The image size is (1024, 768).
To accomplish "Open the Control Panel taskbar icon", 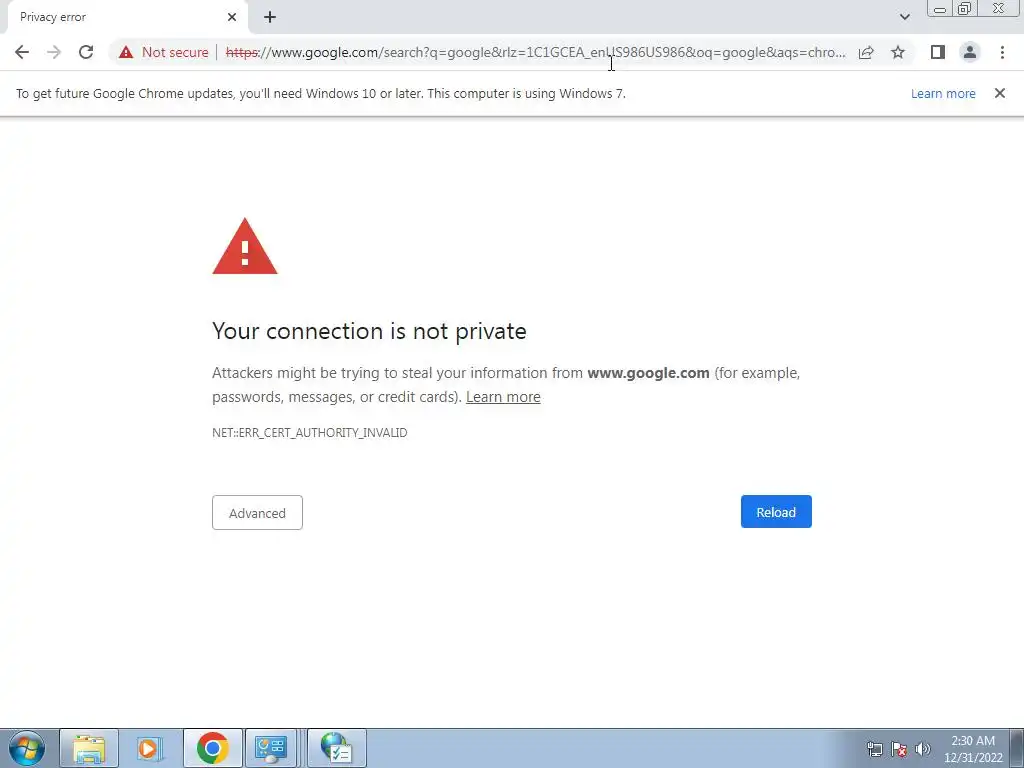I will click(x=271, y=748).
